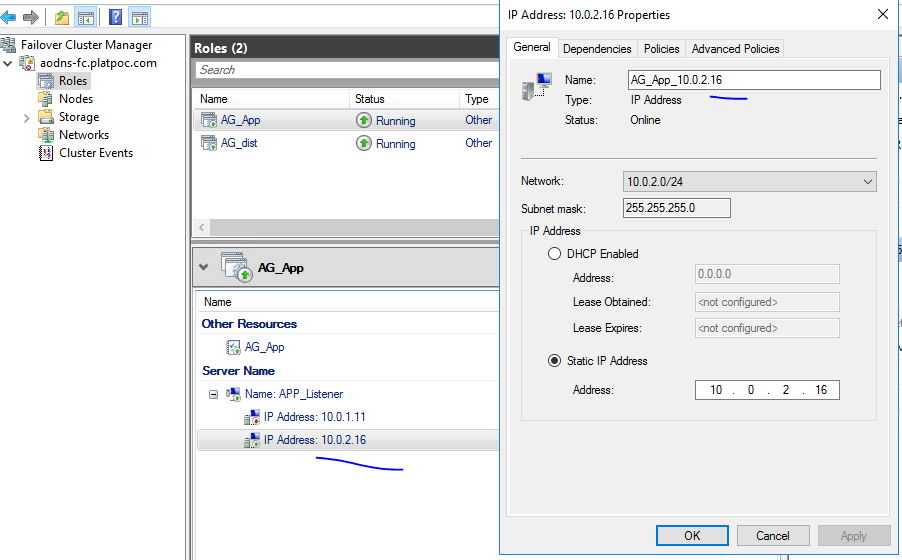Click the Nodes icon in tree
The image size is (902, 560).
pos(46,99)
